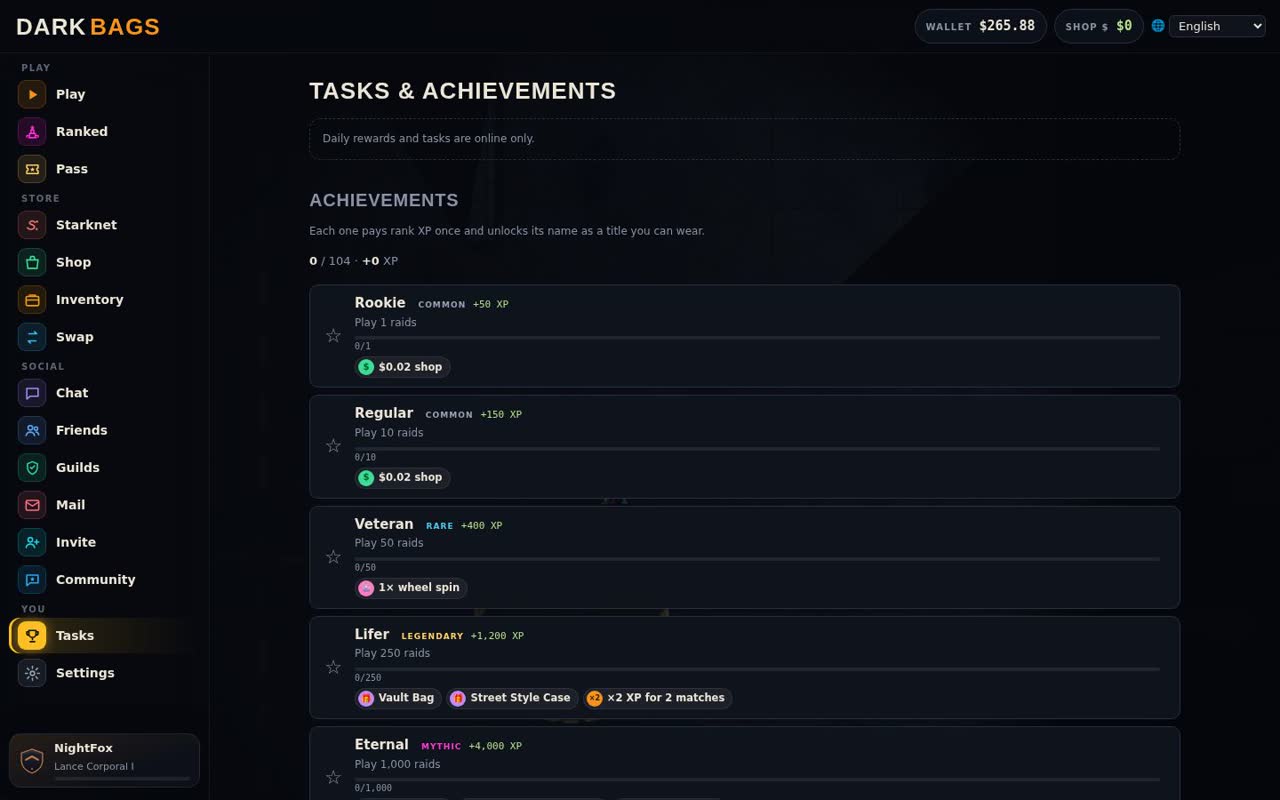Star the Lifer achievement
Screen dimensions: 1280x800
[x=334, y=667]
